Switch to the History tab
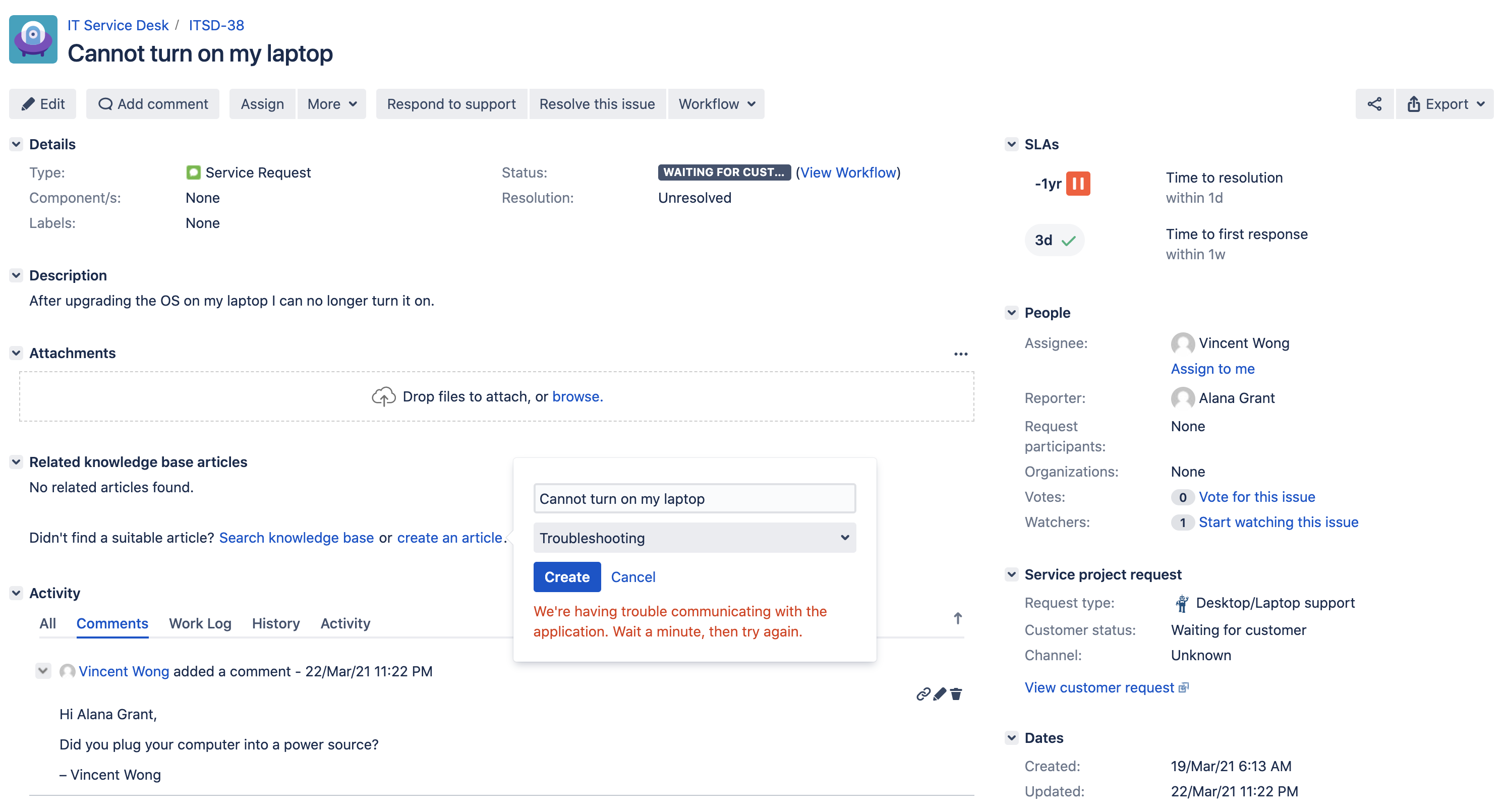1507x812 pixels. point(275,623)
